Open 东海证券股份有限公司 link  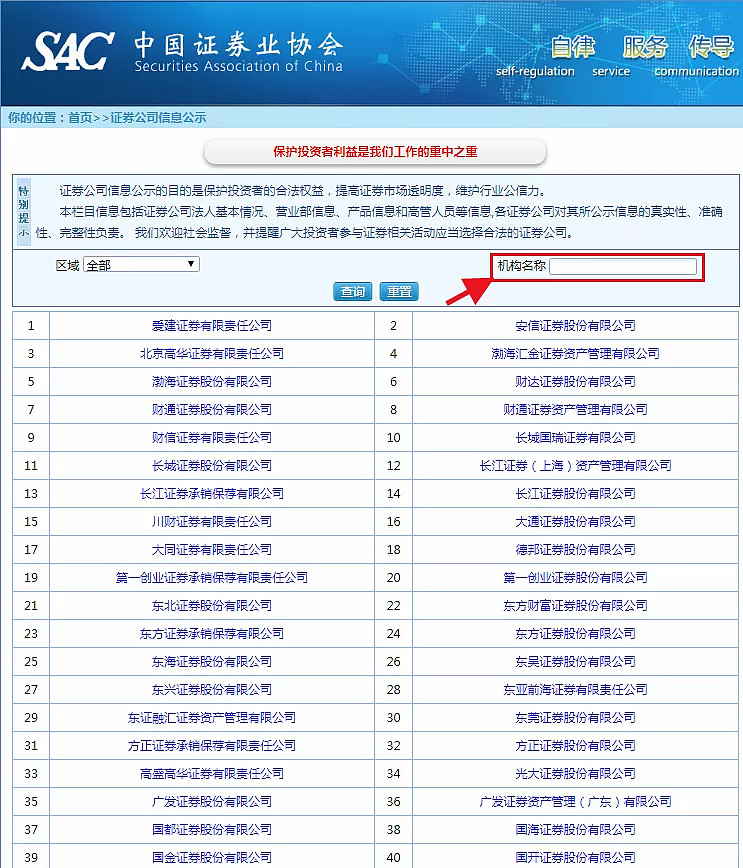[212, 662]
